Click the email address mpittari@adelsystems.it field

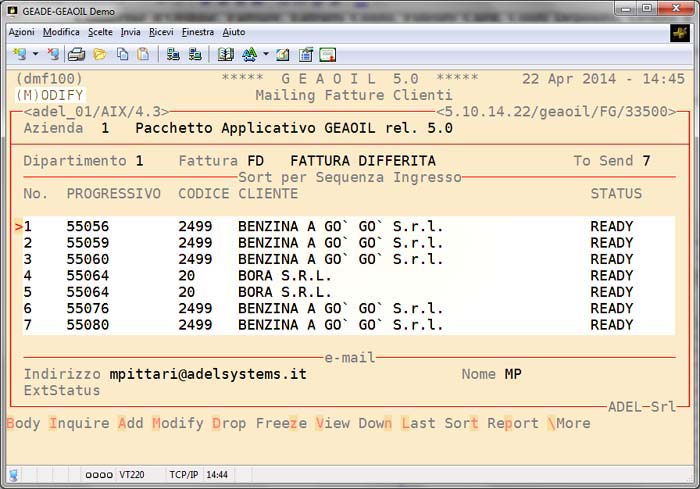207,374
